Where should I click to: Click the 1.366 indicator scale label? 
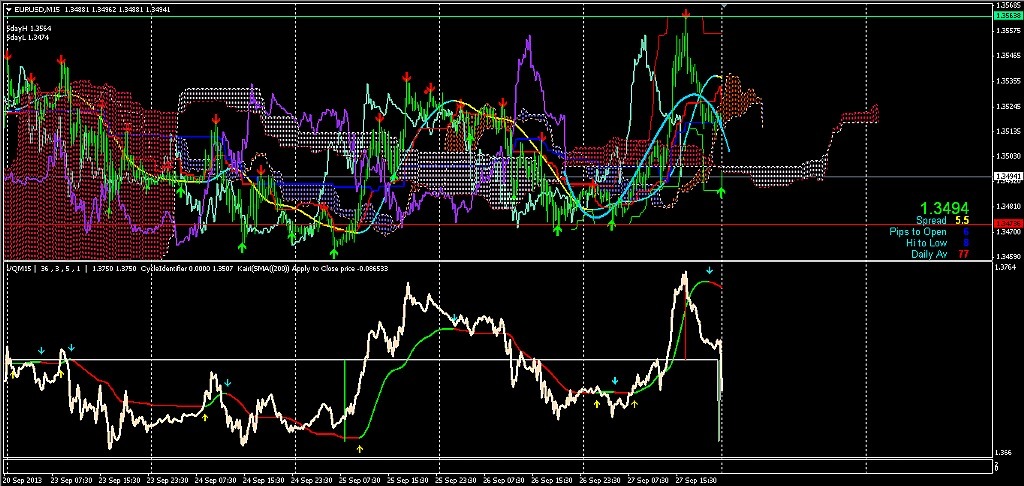[x=1004, y=452]
